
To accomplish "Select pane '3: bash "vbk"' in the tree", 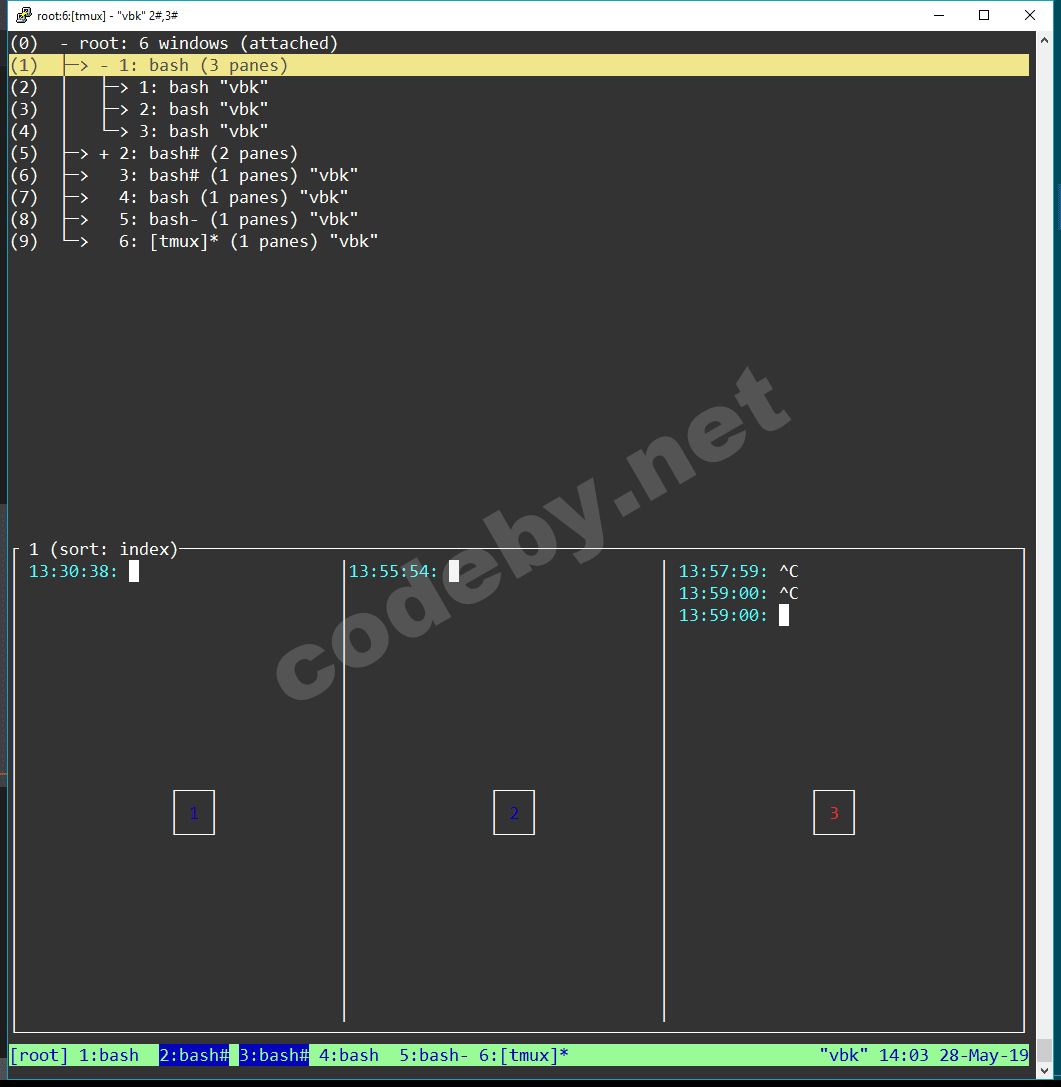I will point(203,132).
